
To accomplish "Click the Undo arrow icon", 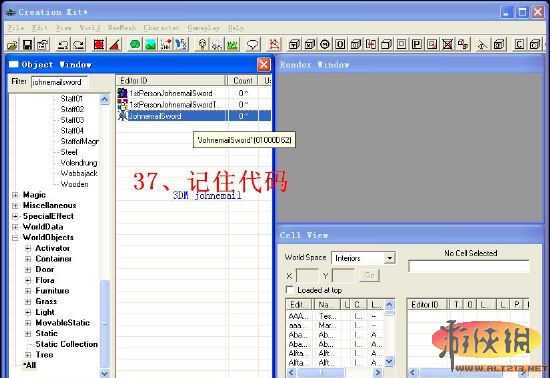I will point(63,45).
